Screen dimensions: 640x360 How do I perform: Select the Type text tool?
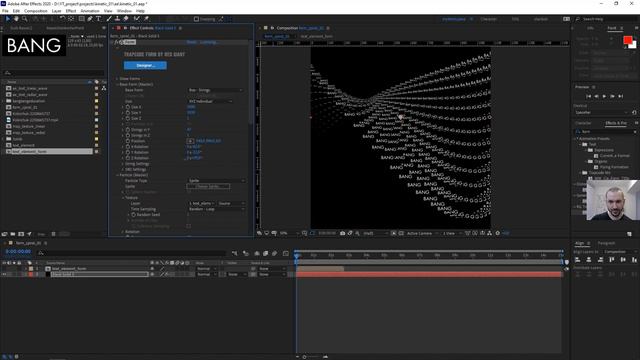[98, 19]
